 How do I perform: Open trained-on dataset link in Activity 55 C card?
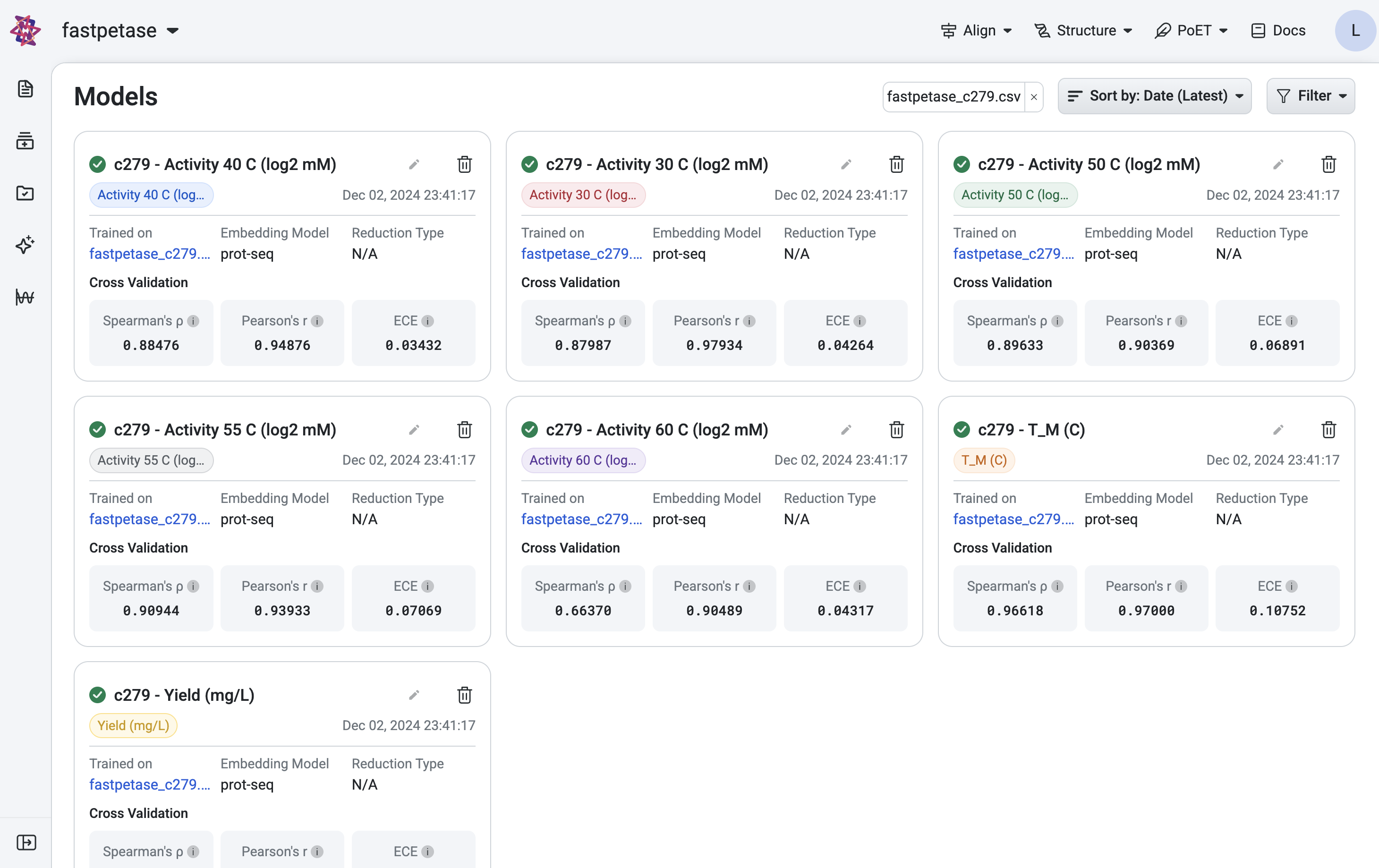pos(149,519)
